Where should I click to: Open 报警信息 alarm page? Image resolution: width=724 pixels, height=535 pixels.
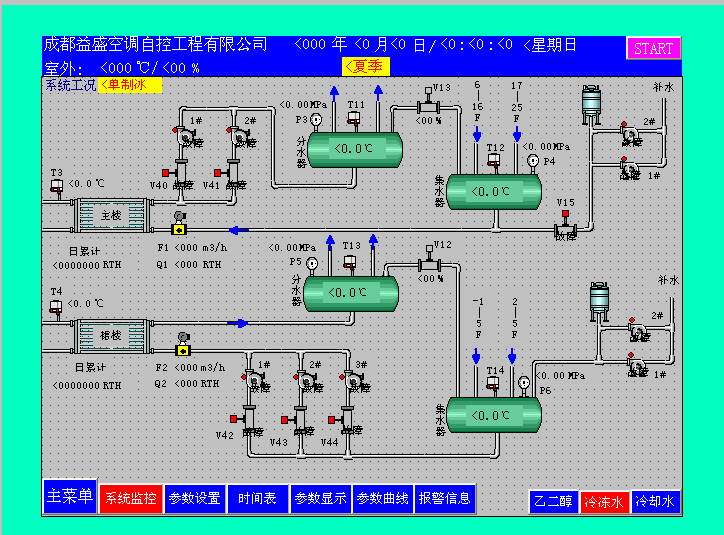click(x=445, y=499)
